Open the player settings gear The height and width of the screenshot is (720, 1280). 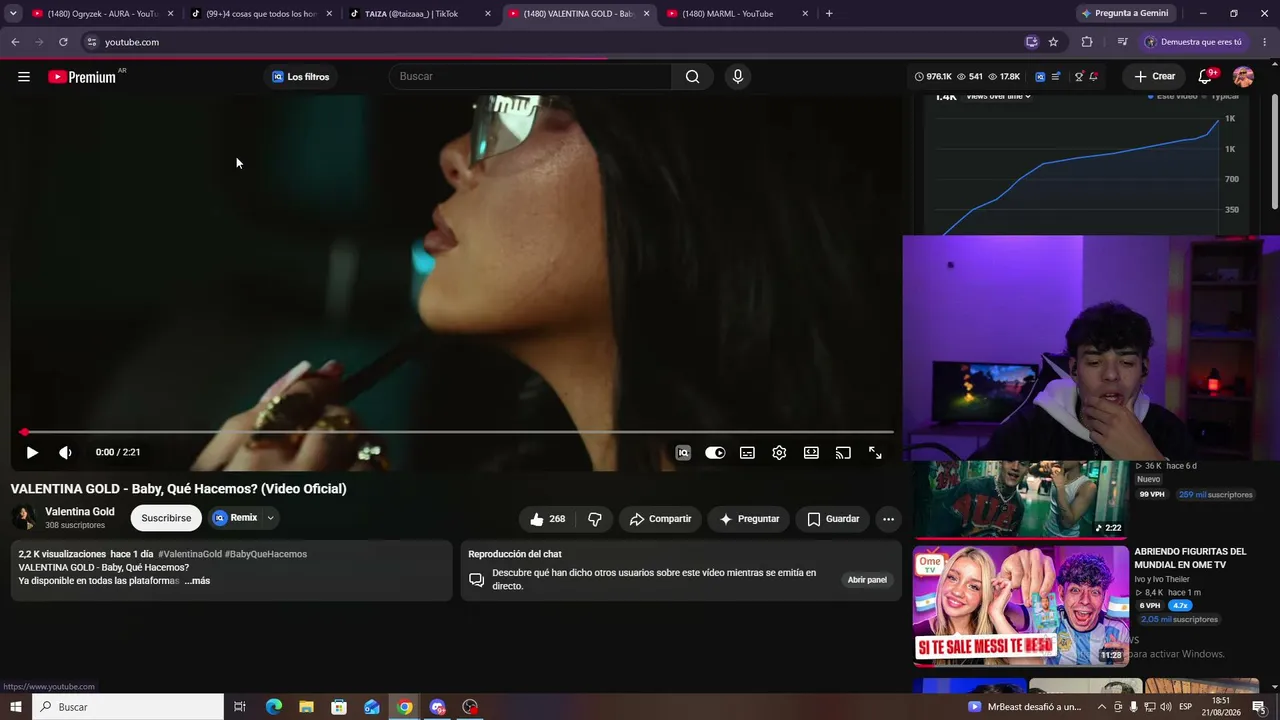pos(779,453)
